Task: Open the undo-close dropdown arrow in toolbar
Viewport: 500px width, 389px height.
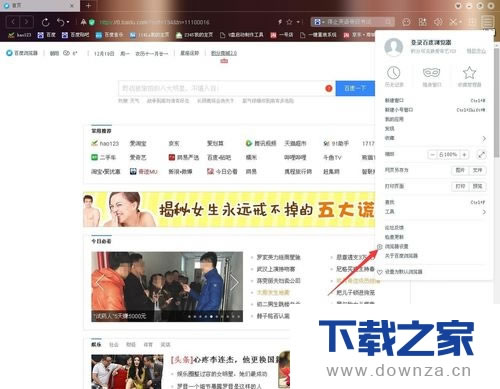Action: (68, 22)
